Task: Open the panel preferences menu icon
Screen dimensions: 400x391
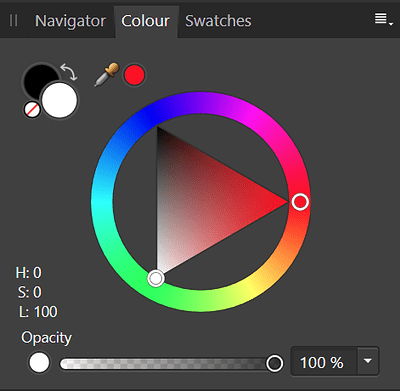Action: click(x=383, y=19)
